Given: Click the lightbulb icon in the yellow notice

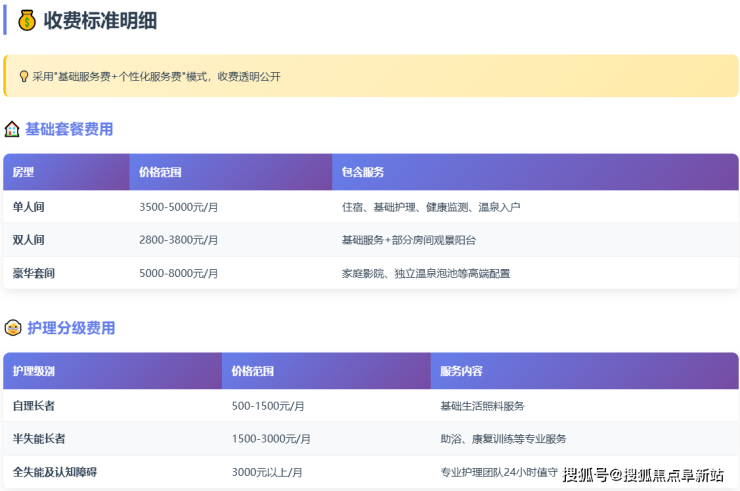Looking at the screenshot, I should pos(23,76).
